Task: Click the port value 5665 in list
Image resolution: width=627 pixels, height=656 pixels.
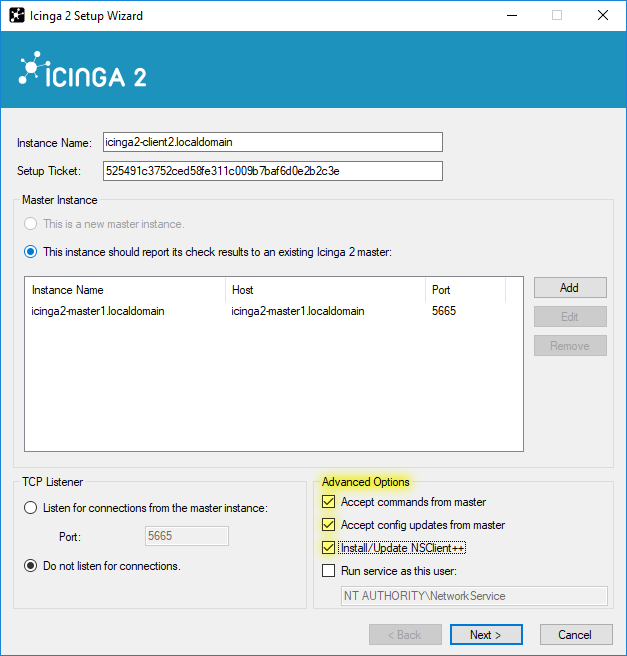Action: [444, 311]
